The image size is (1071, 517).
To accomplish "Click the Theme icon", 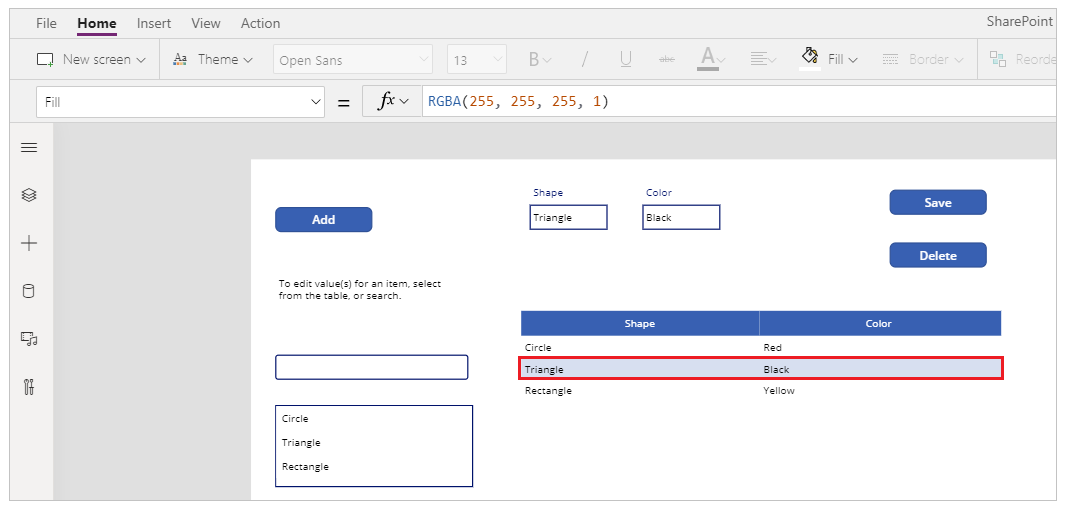I will coord(180,59).
